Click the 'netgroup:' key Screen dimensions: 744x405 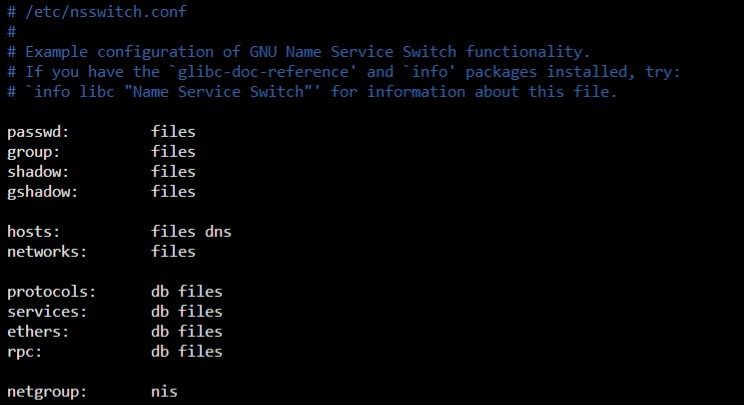47,392
